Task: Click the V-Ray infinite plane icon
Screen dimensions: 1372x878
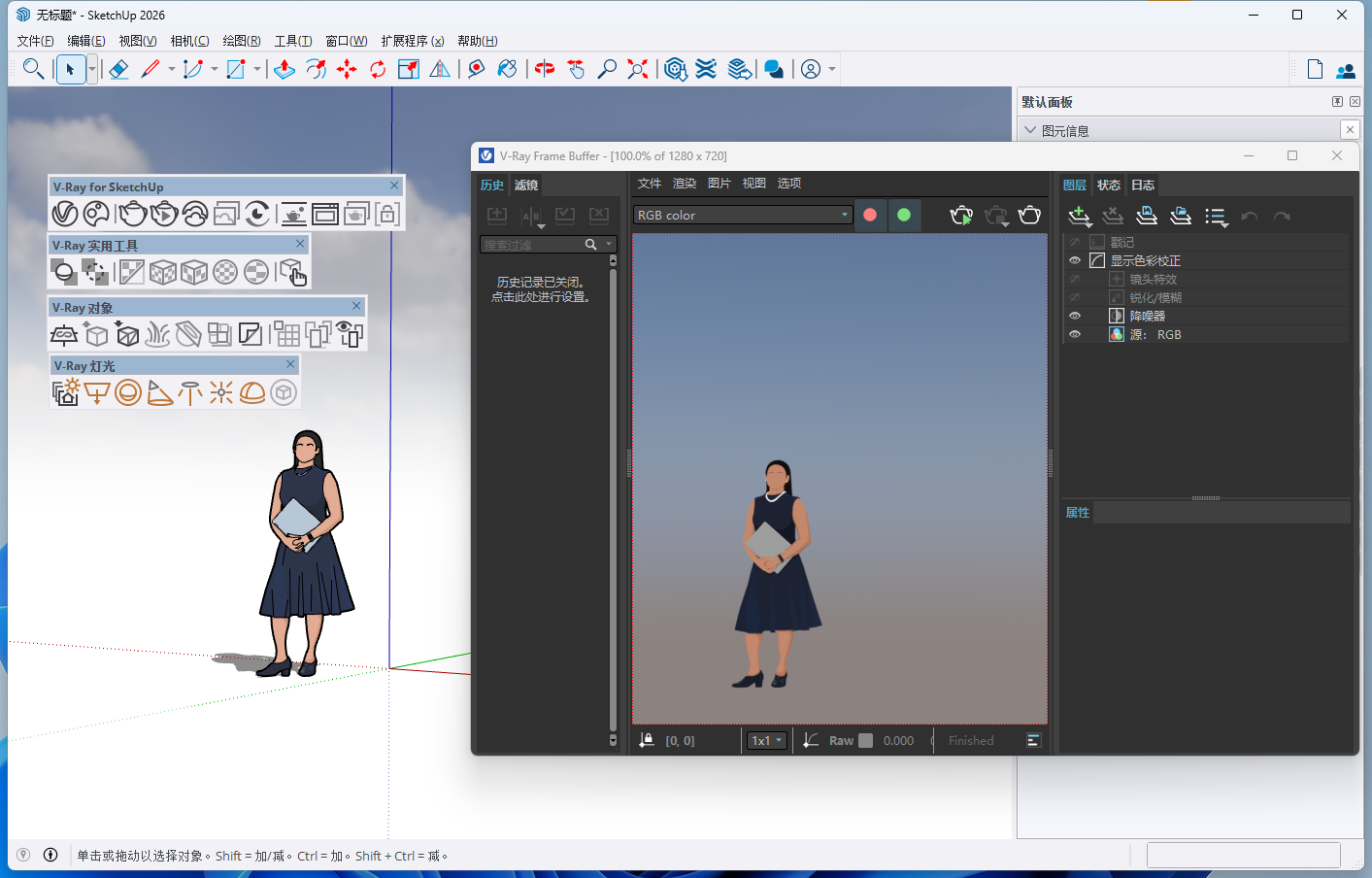Action: [x=64, y=335]
